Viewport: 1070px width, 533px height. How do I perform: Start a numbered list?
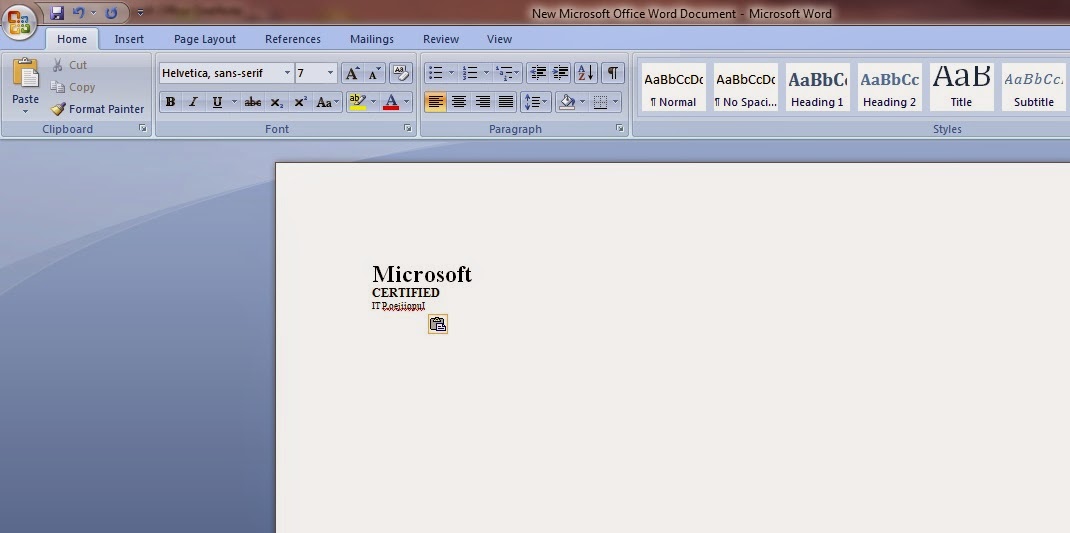469,73
